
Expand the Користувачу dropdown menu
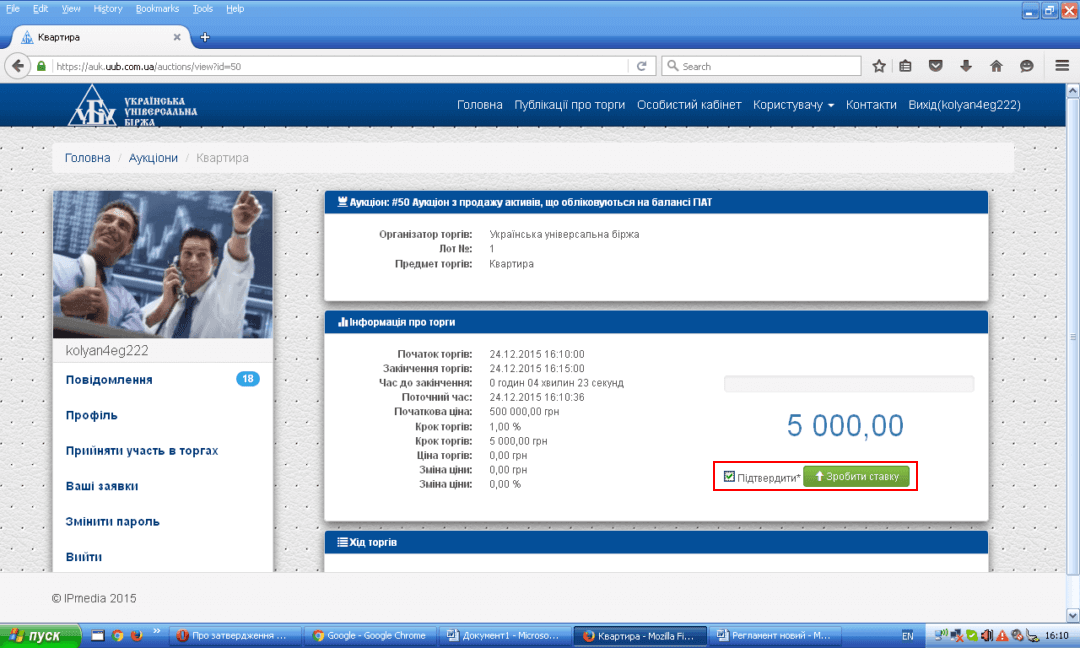point(793,105)
